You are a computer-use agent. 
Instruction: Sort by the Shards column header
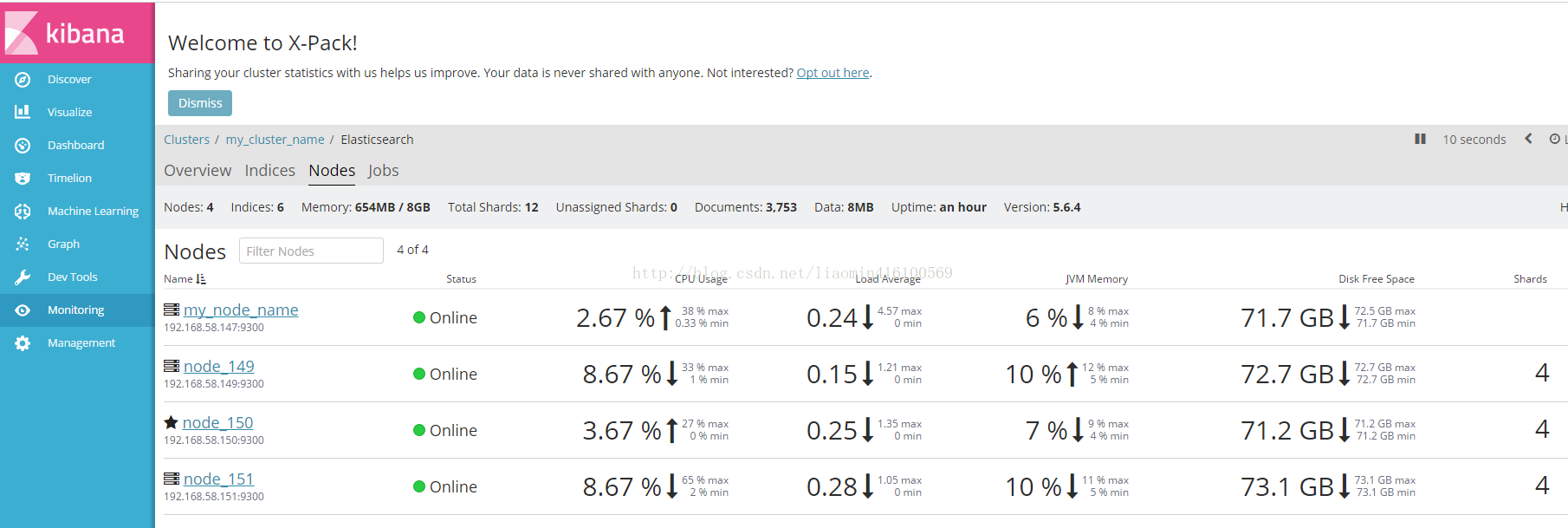coord(1530,279)
